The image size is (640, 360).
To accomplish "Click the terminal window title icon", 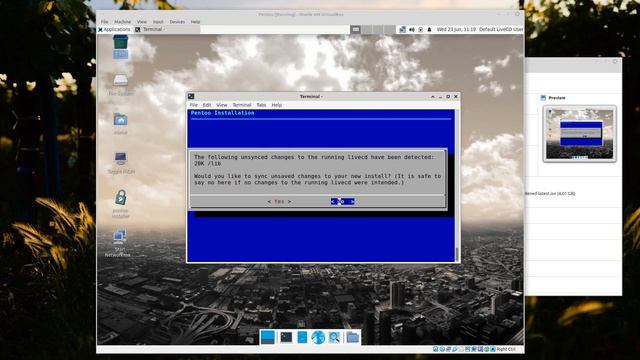I will click(x=191, y=96).
